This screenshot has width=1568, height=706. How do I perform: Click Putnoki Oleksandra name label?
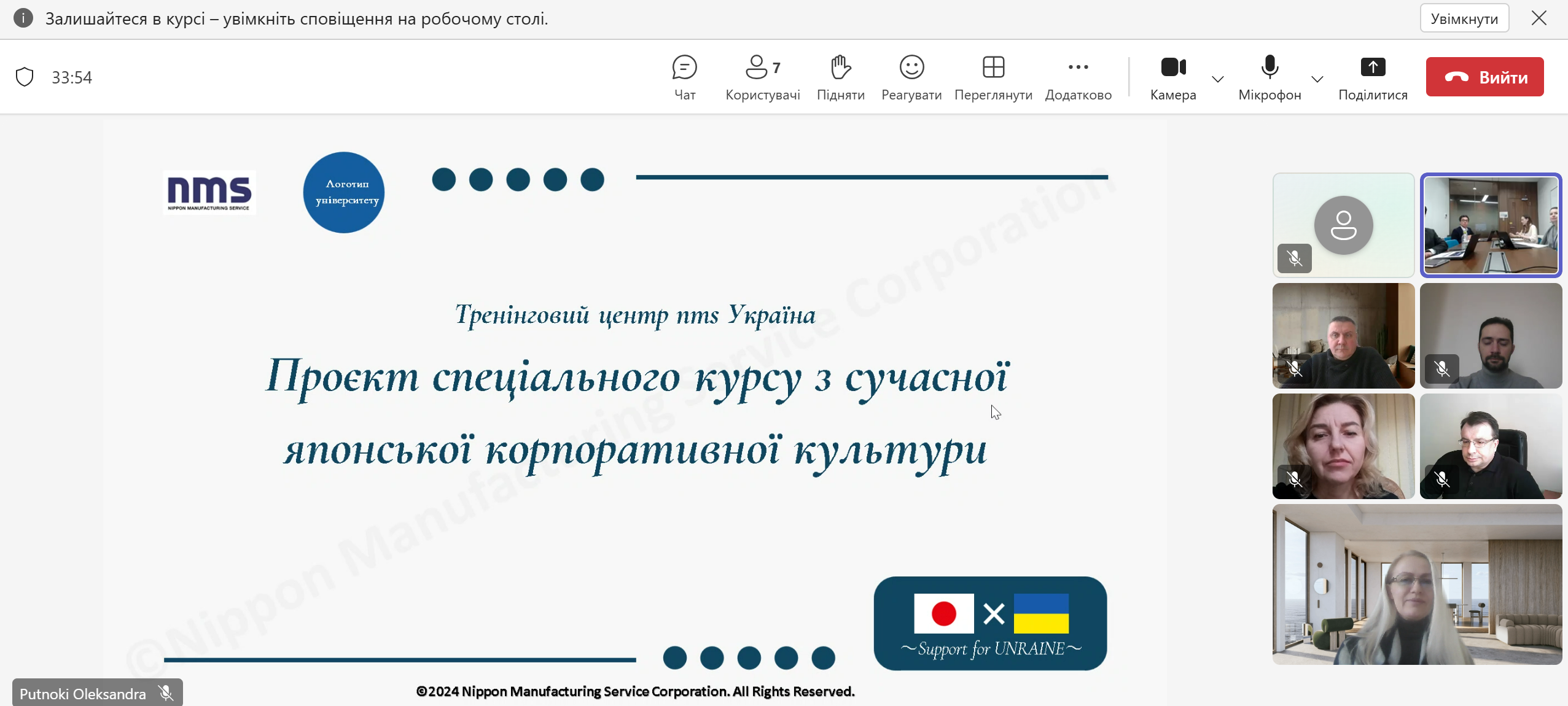point(83,694)
